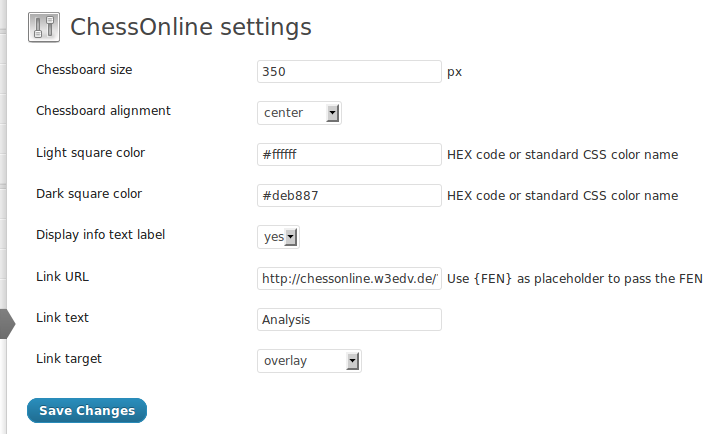This screenshot has height=434, width=710.
Task: Click the Light square color label
Action: point(91,153)
